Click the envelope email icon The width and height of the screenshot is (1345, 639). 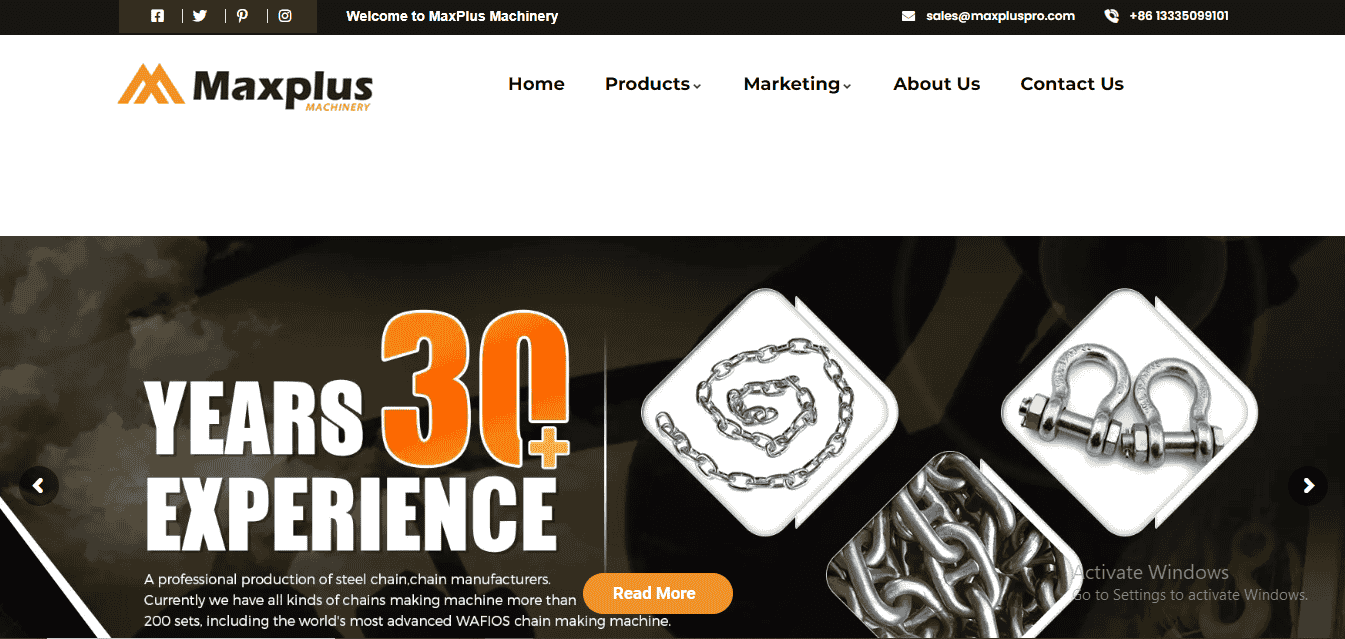coord(908,16)
